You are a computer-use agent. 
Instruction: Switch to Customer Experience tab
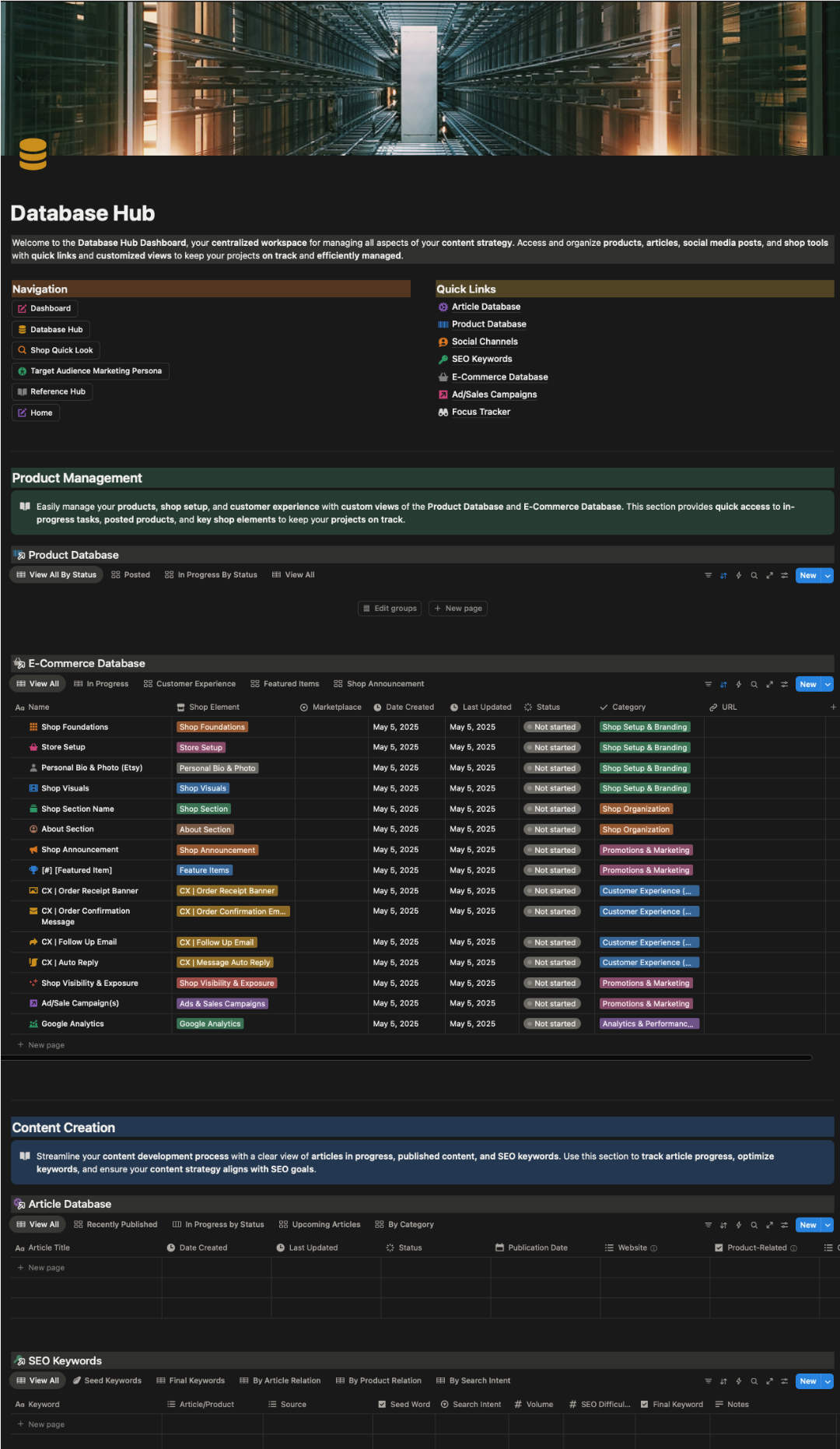coord(189,684)
